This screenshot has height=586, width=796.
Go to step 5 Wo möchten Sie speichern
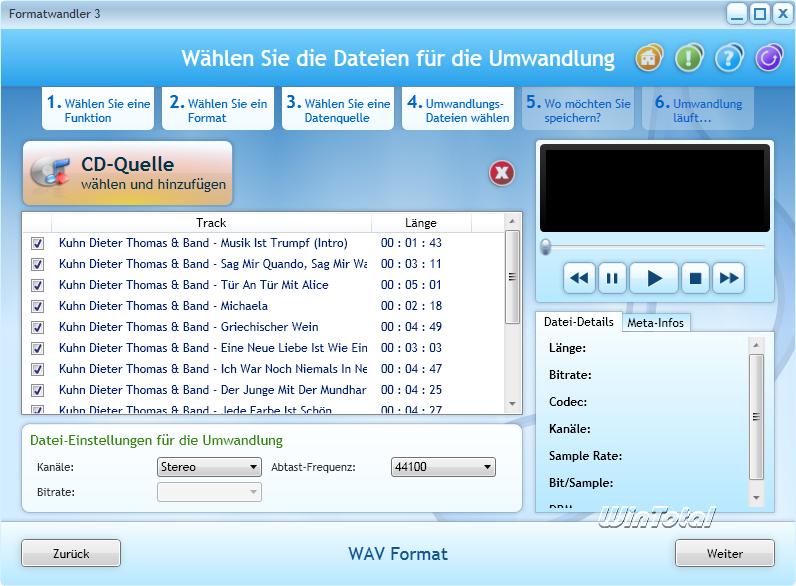(x=578, y=109)
